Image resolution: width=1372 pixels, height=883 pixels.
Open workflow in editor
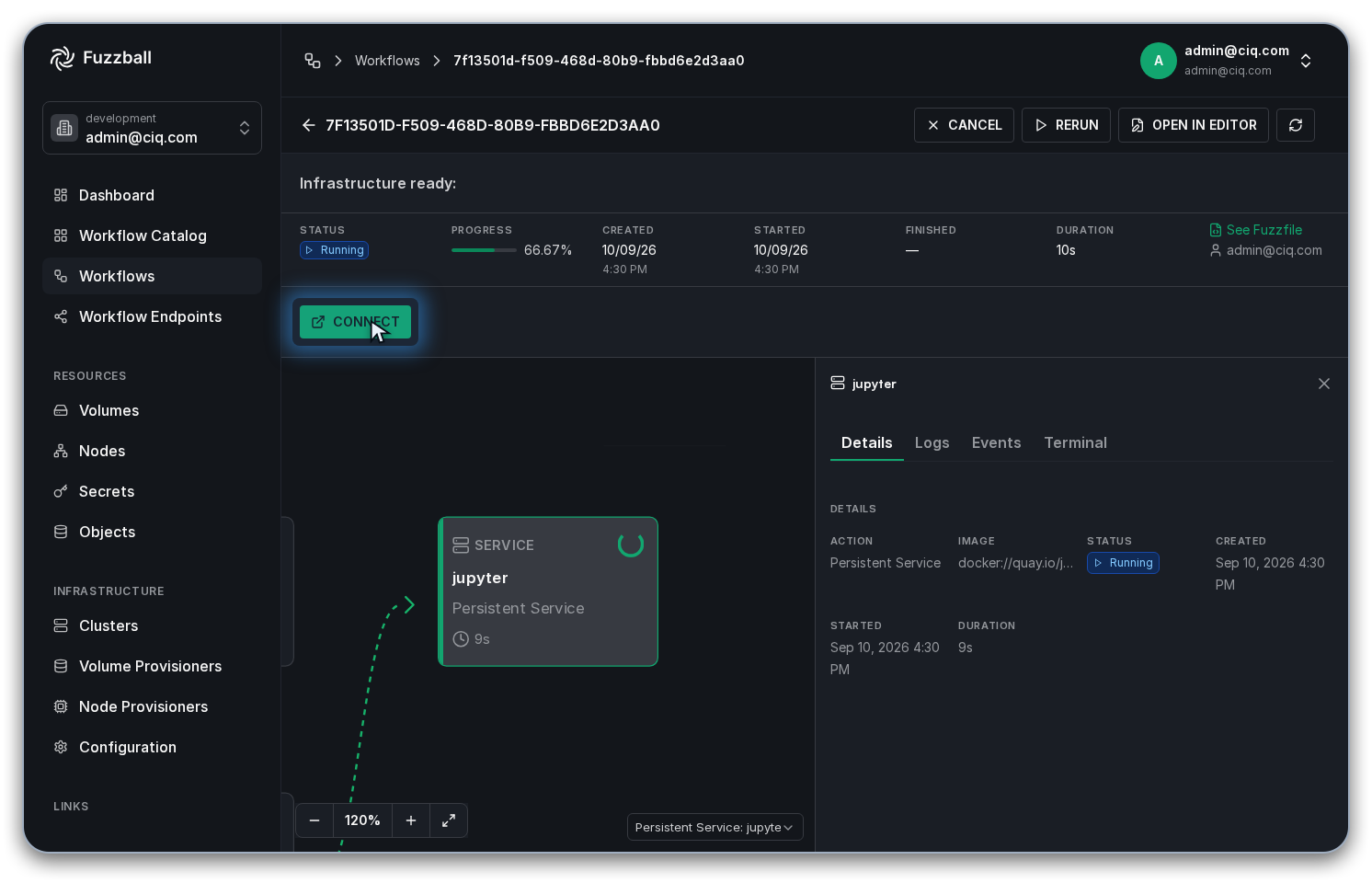(x=1194, y=125)
